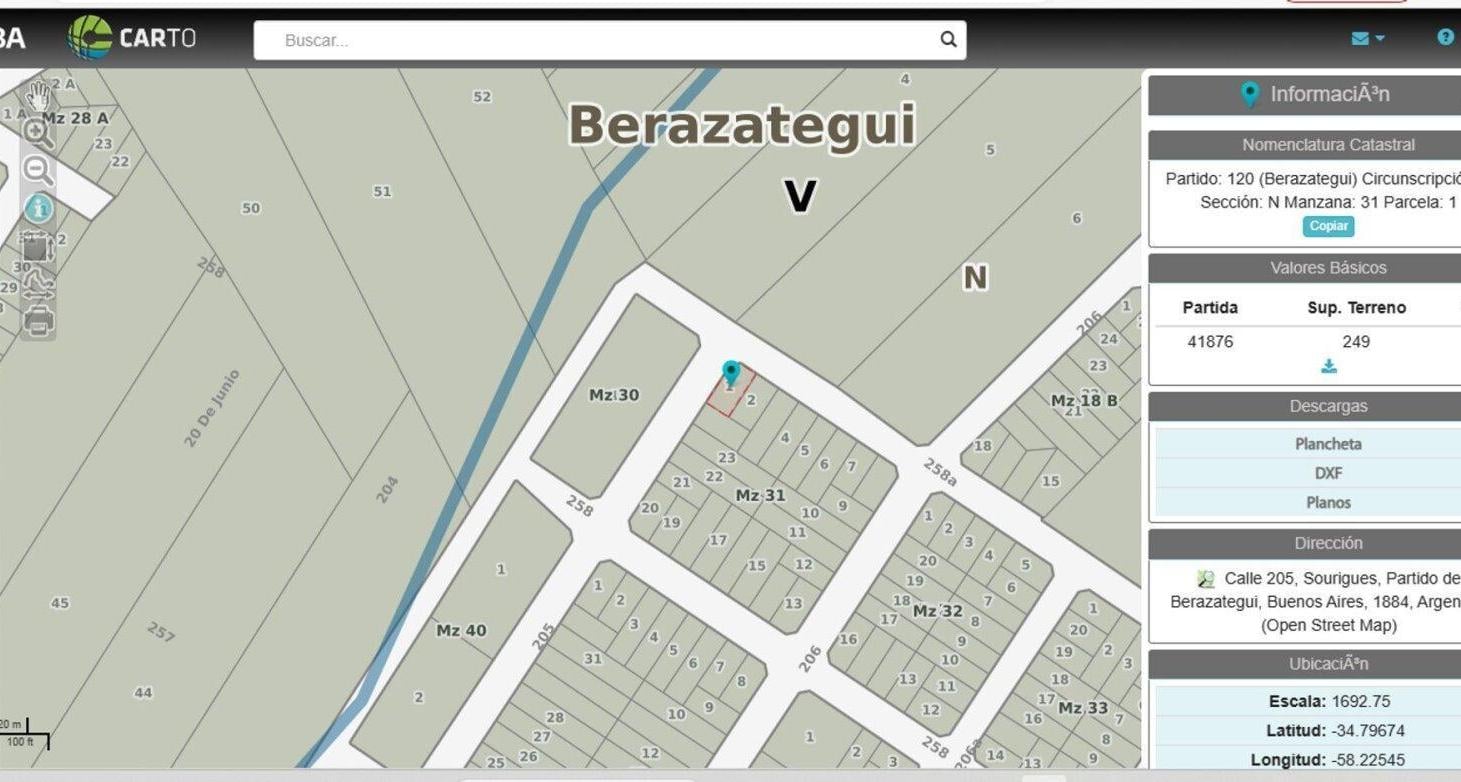Click the Berazategui map label

[742, 126]
